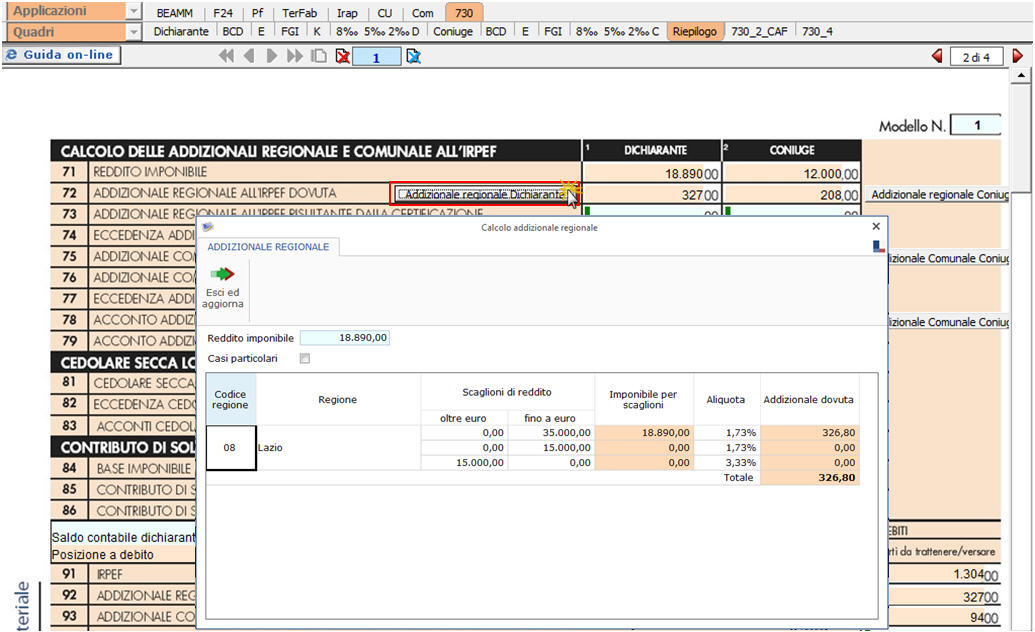Click the bold Totale 326,80 value
1035x632 pixels.
tap(810, 477)
